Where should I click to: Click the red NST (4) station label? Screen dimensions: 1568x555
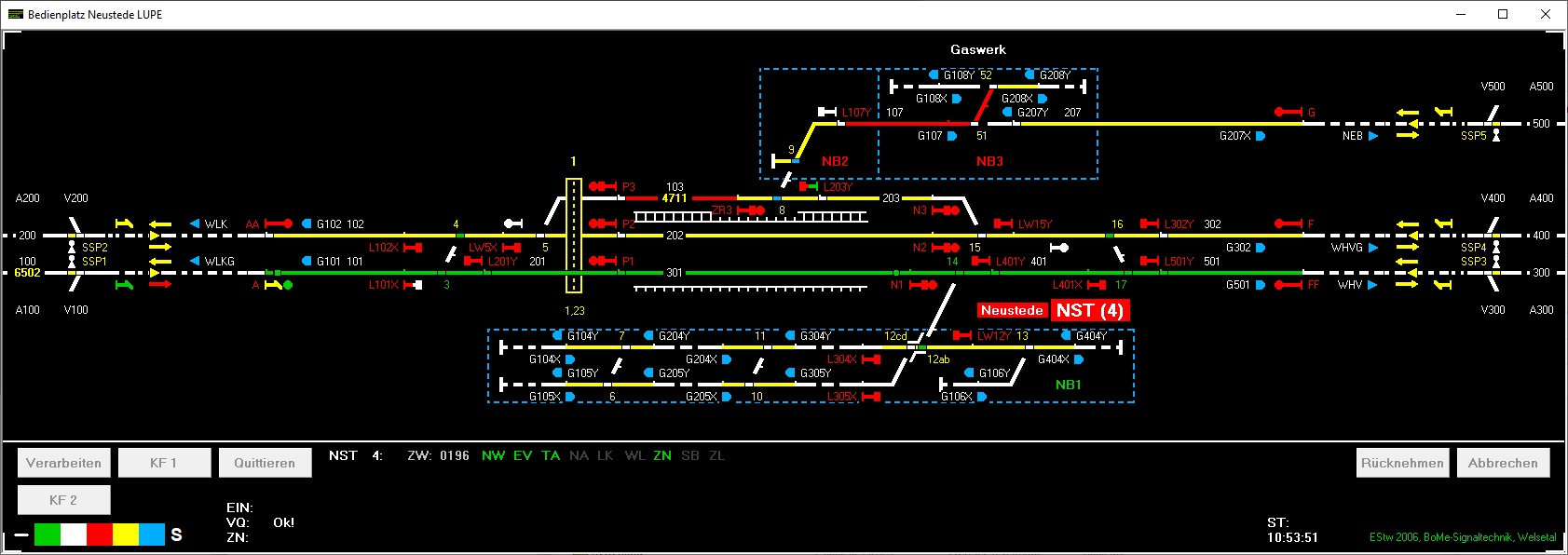(x=1089, y=310)
